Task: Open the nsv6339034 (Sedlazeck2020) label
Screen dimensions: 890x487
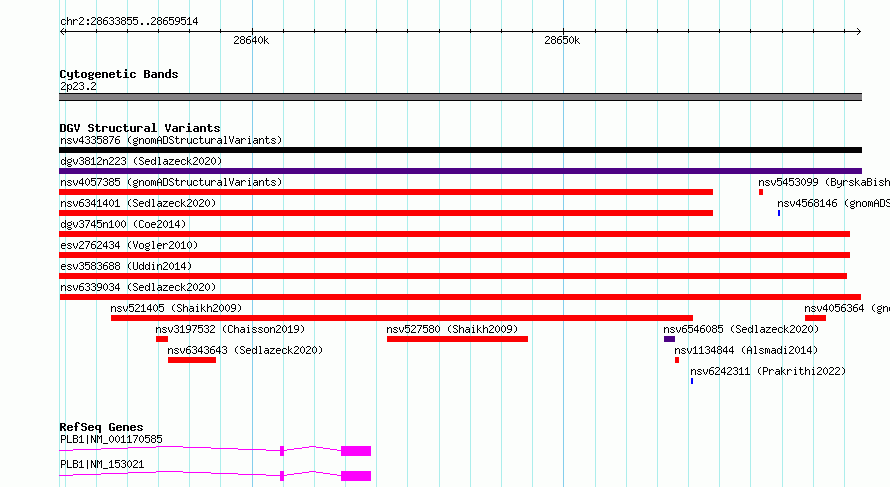Action: coord(138,287)
